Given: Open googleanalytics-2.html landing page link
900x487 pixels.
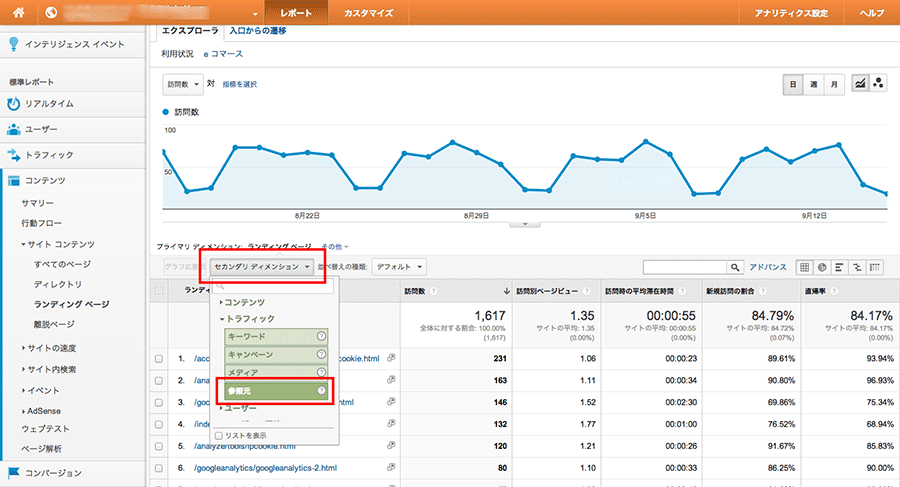Looking at the screenshot, I should 260,467.
